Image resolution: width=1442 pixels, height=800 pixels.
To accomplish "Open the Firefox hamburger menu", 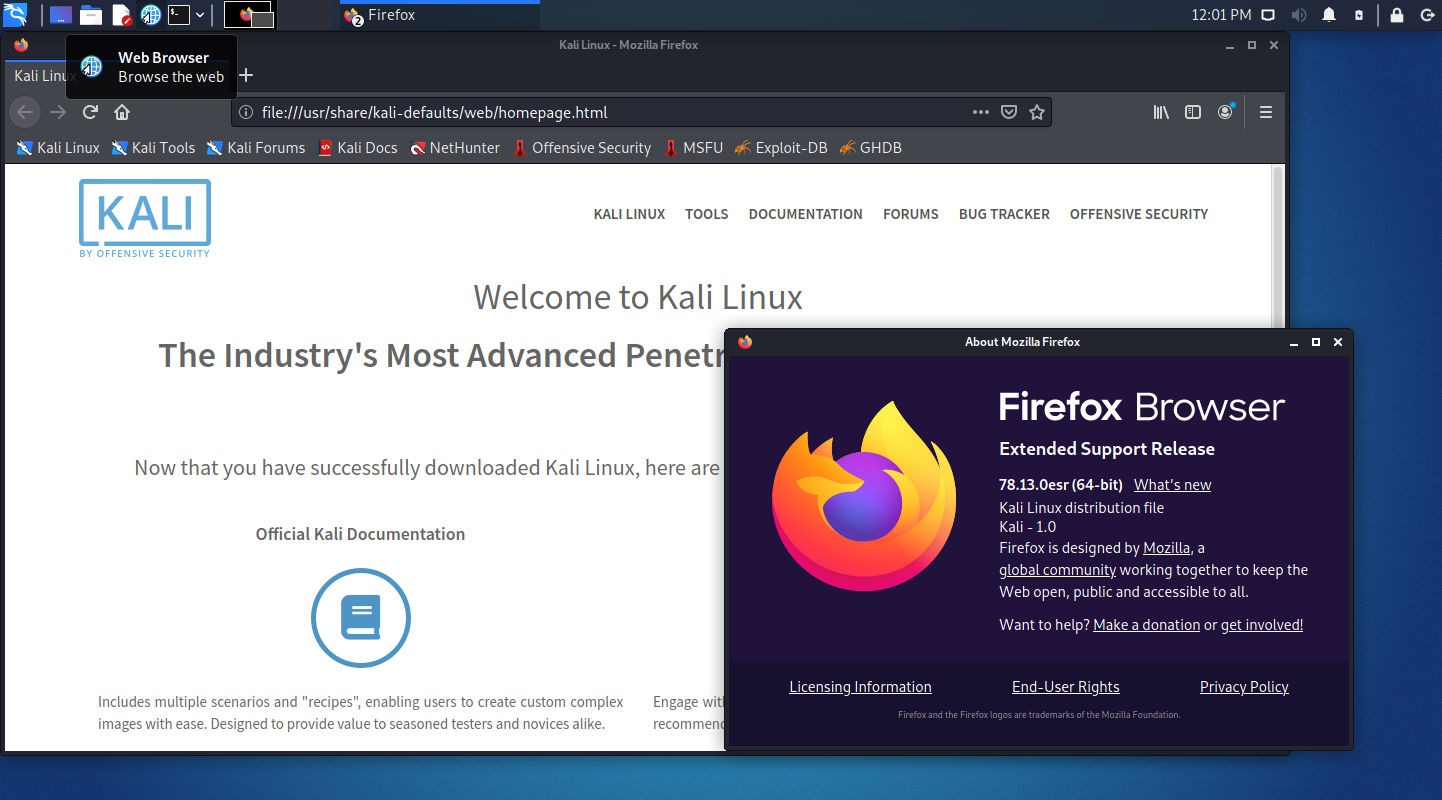I will pyautogui.click(x=1266, y=112).
